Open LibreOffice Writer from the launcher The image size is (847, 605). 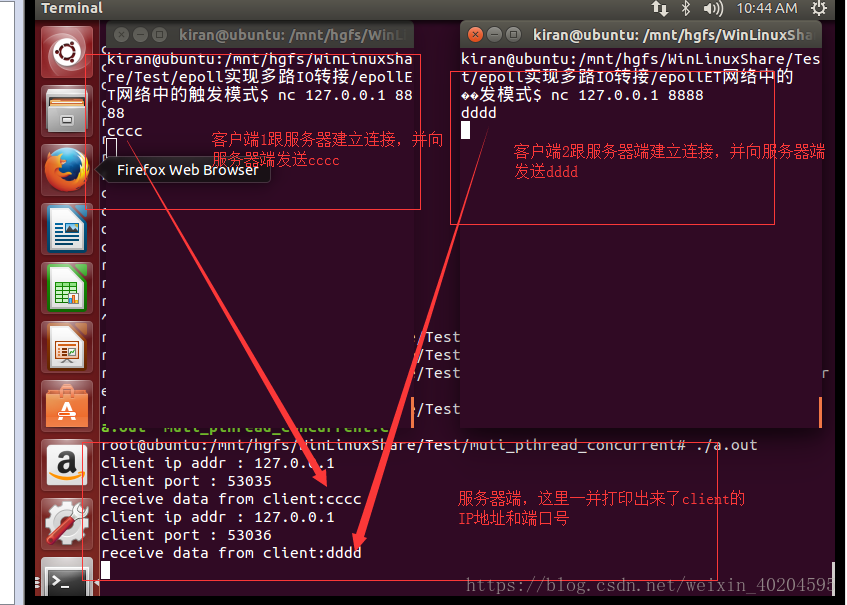pos(66,229)
